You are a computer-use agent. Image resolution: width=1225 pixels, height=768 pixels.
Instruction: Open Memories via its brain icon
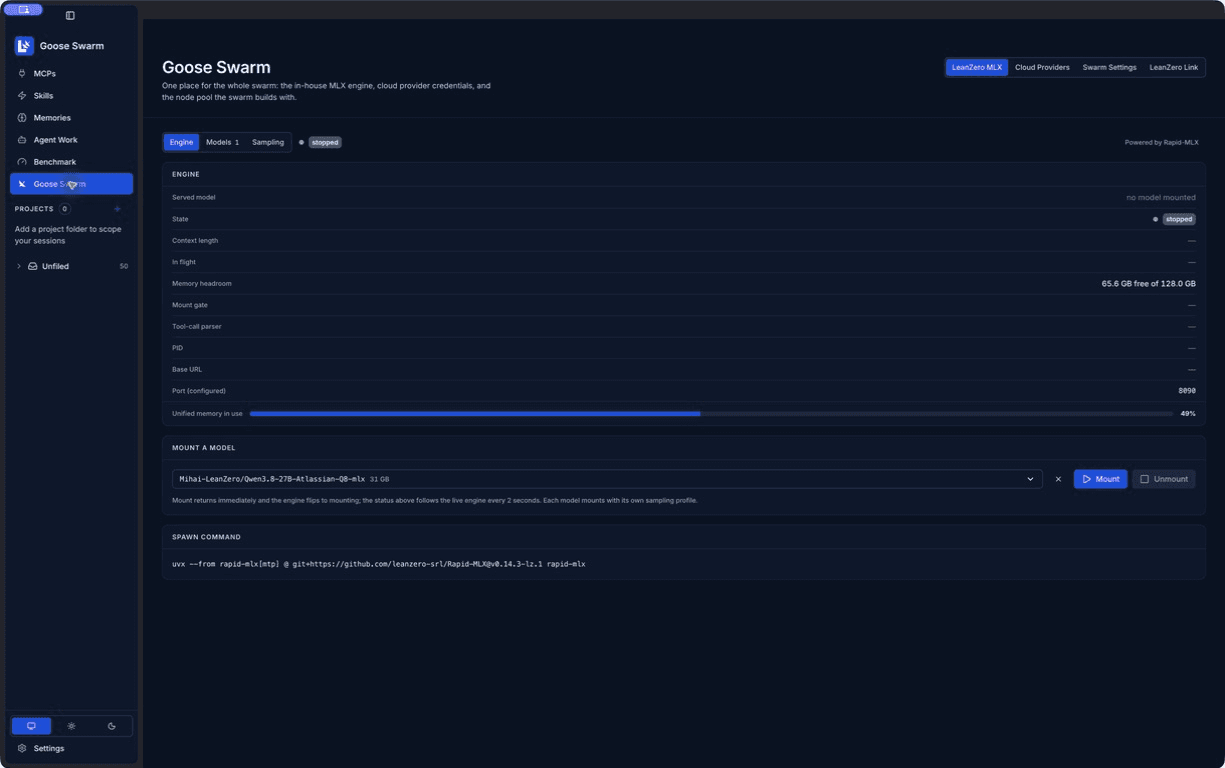pyautogui.click(x=22, y=118)
